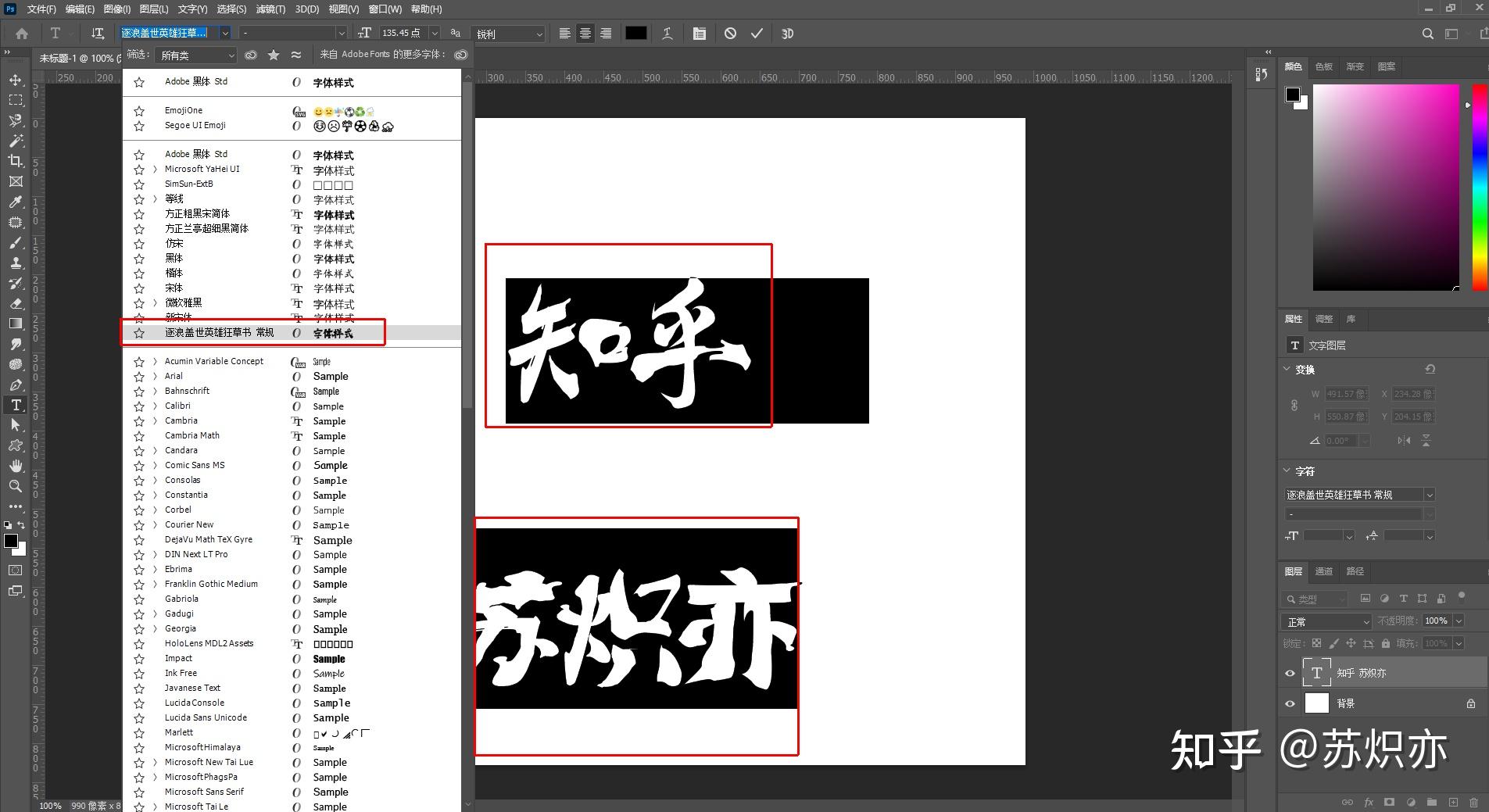Select the Zoom magnifier tool in the toolbox
The height and width of the screenshot is (812, 1489).
tap(16, 486)
